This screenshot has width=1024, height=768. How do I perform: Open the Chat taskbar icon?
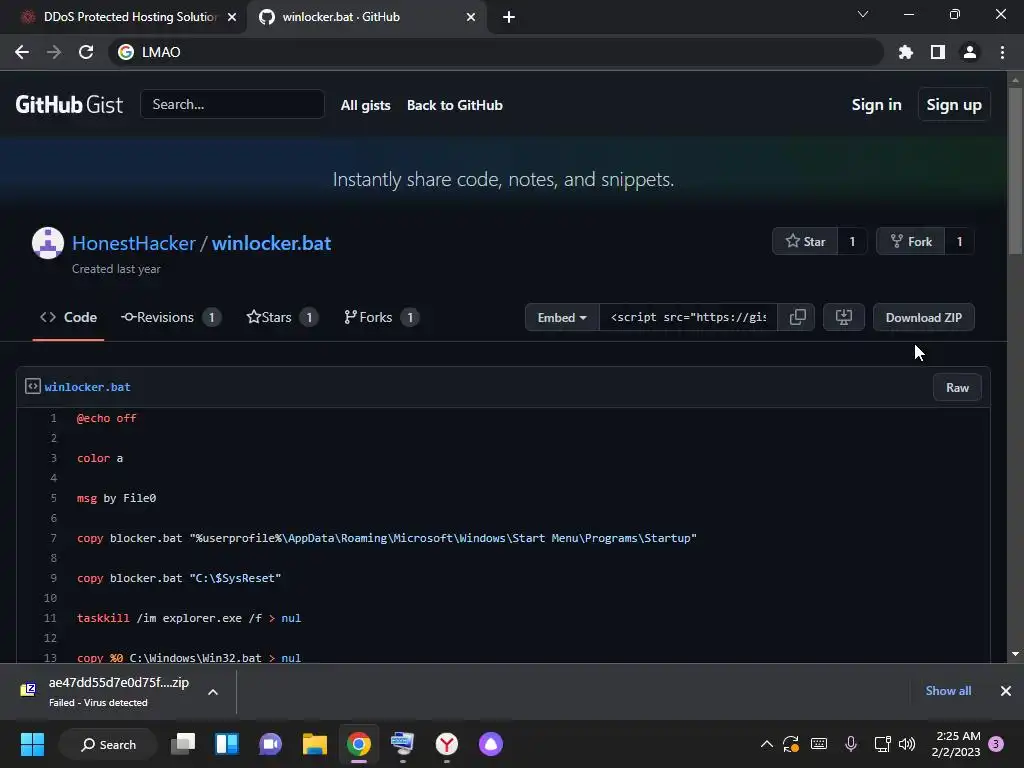tap(270, 744)
